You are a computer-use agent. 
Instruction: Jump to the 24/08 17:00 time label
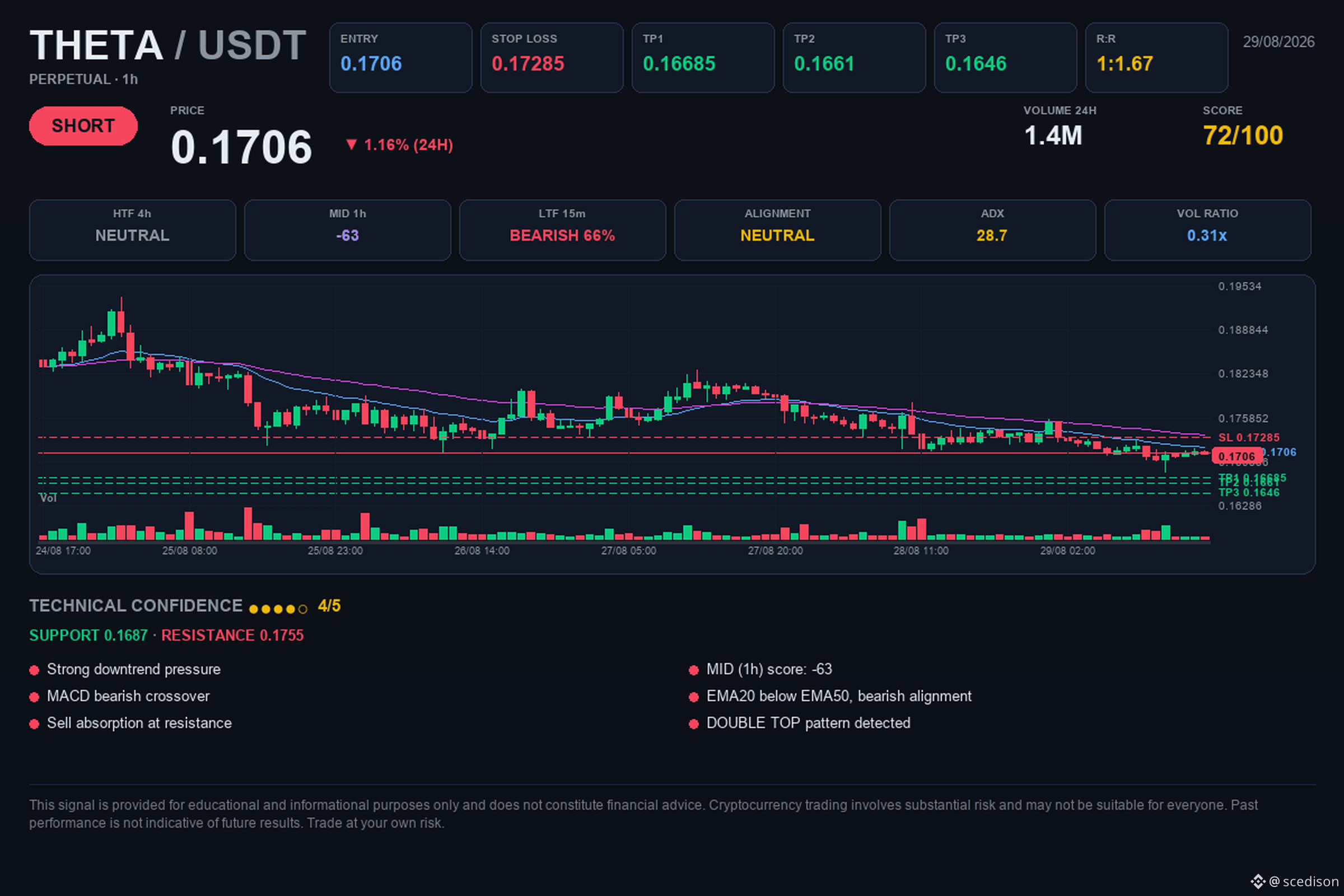tap(63, 551)
